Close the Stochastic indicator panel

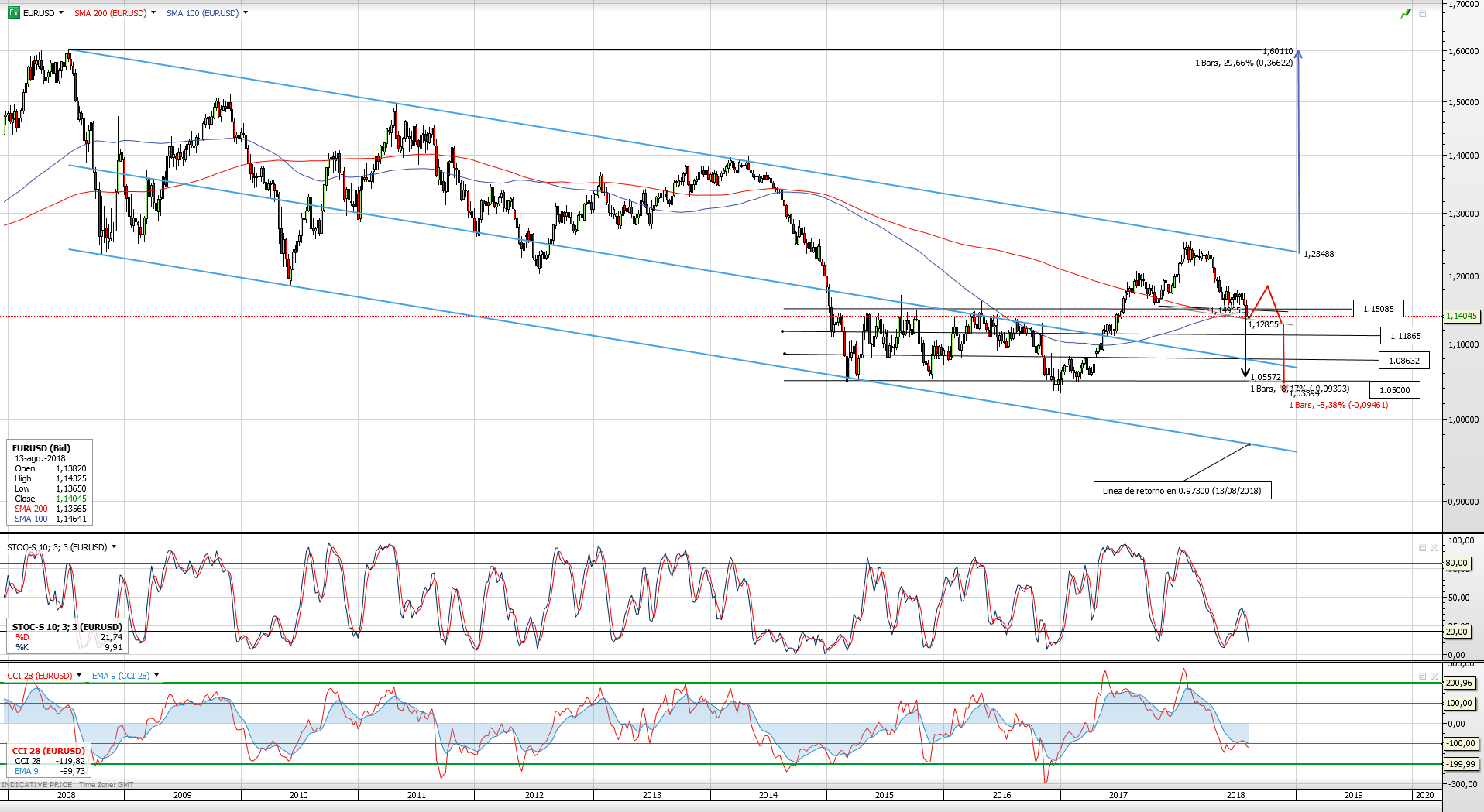(x=1434, y=548)
